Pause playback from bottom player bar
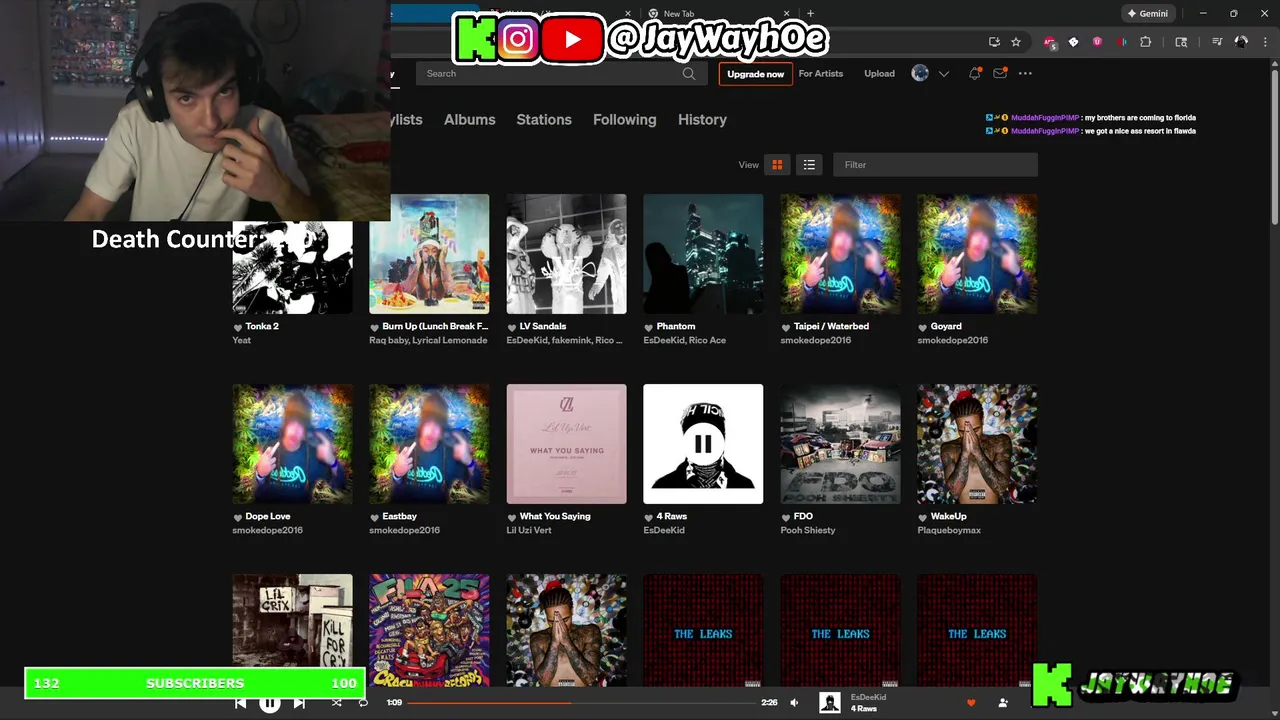The image size is (1280, 720). point(270,703)
